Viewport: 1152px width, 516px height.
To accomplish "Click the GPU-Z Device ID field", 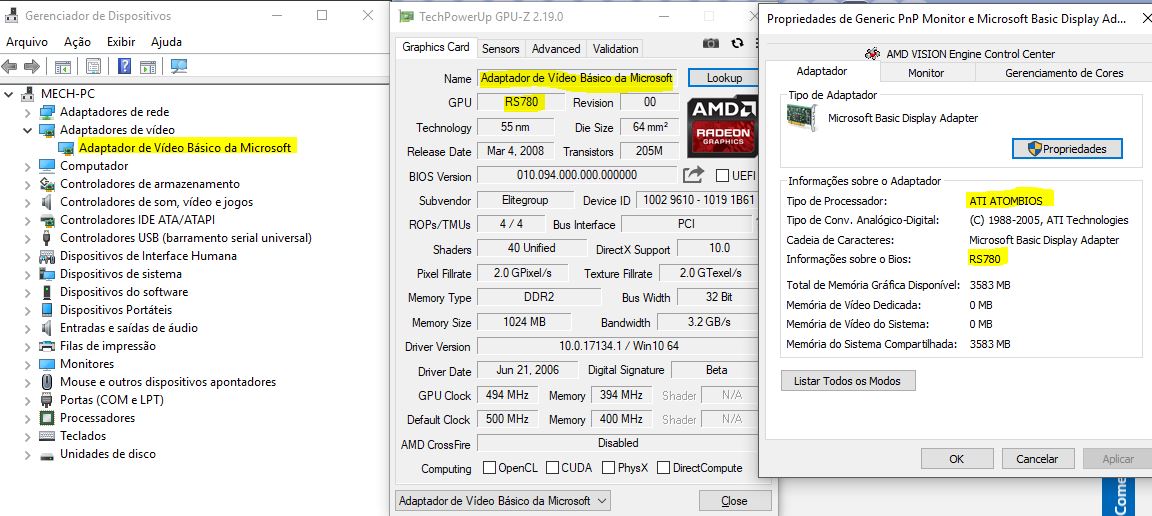I will [696, 200].
